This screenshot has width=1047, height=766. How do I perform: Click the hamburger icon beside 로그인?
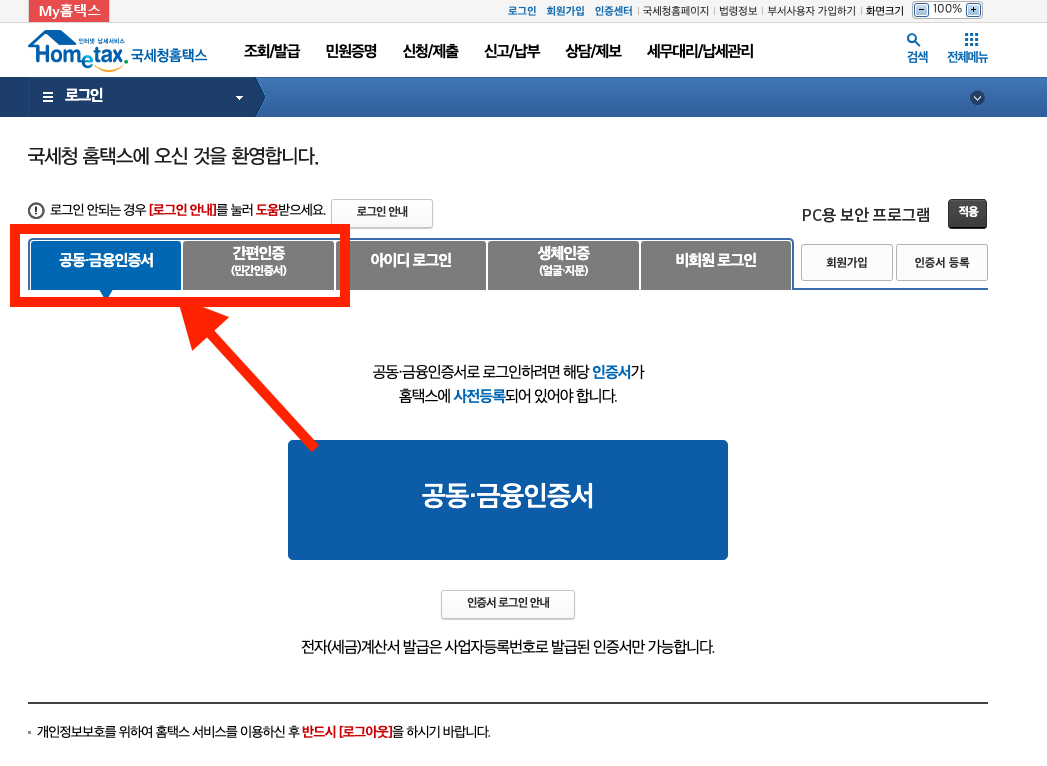click(48, 97)
